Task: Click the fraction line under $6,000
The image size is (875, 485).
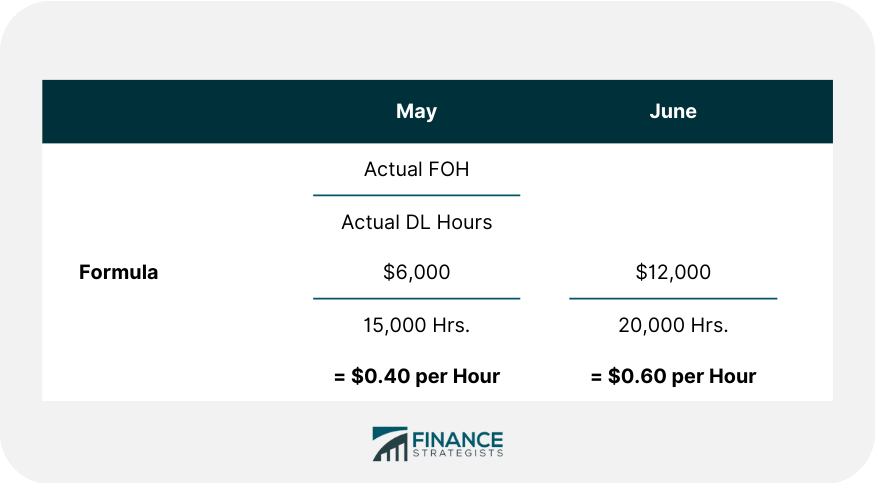Action: pos(416,298)
